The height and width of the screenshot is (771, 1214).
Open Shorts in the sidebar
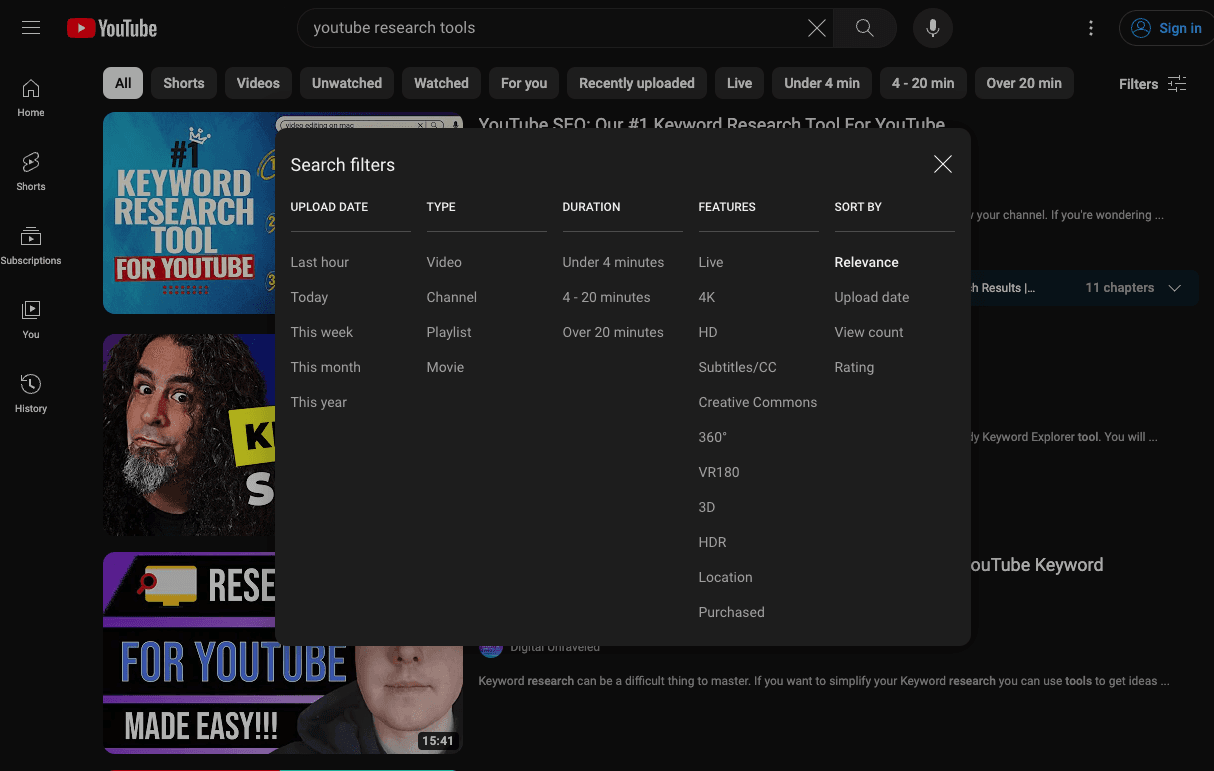point(31,172)
